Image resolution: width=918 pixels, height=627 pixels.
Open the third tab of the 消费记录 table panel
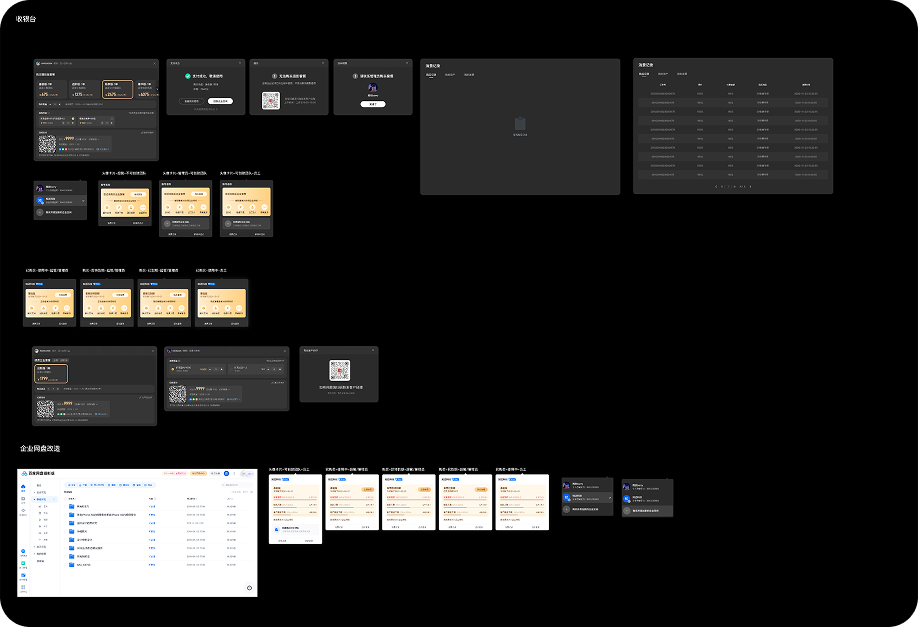(682, 74)
